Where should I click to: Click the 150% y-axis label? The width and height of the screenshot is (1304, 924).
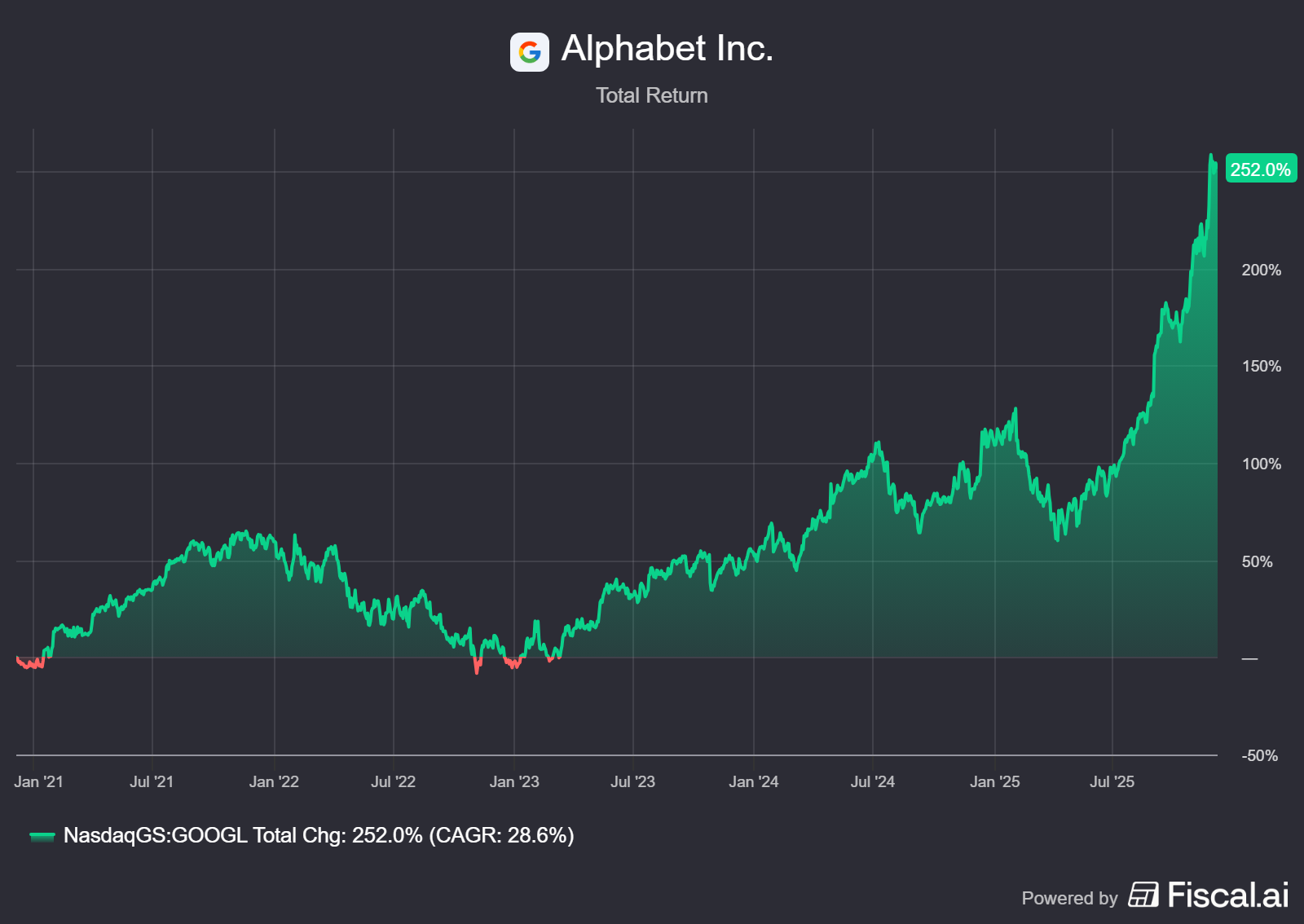[x=1261, y=367]
